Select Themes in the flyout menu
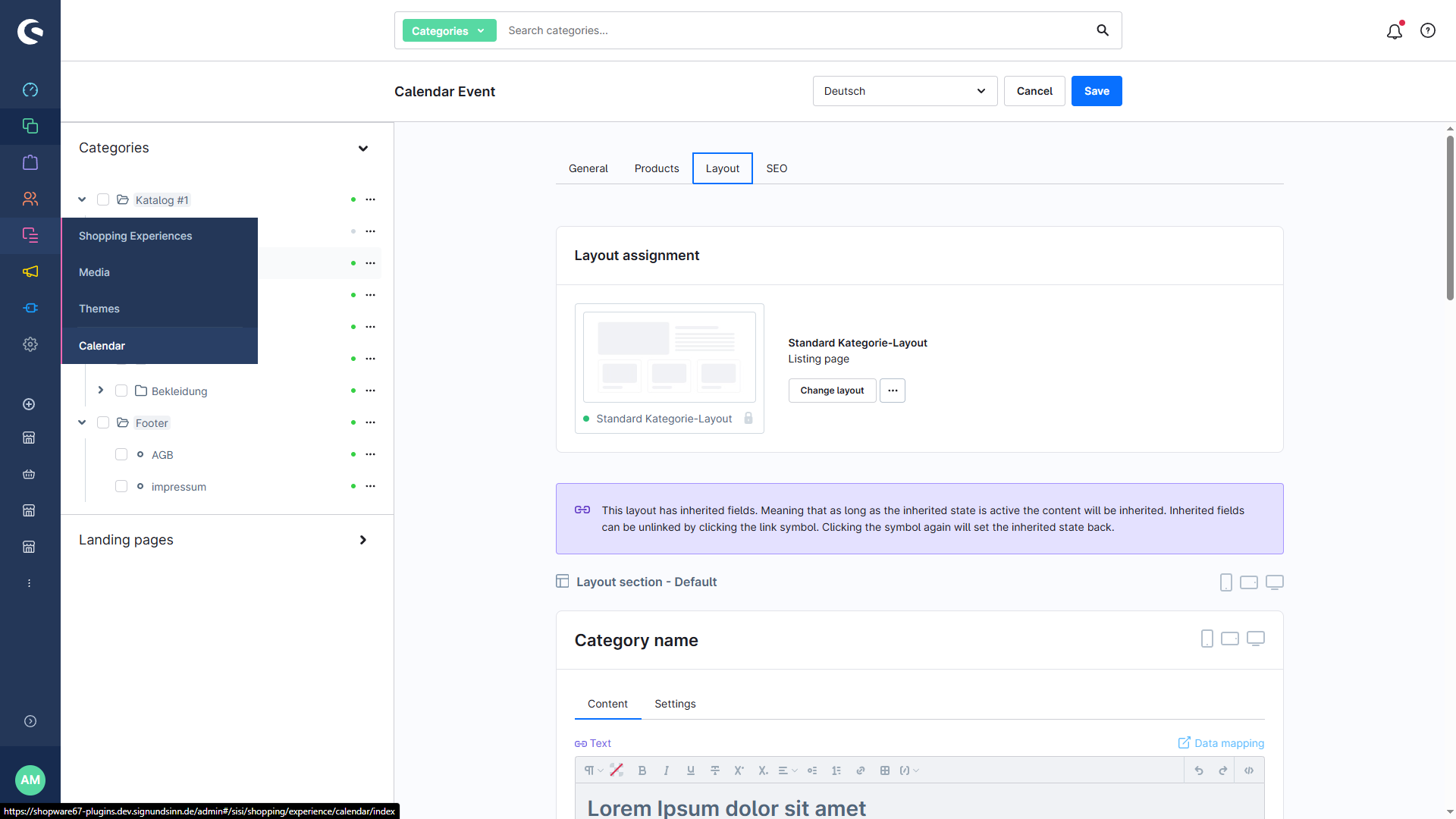 coord(99,309)
